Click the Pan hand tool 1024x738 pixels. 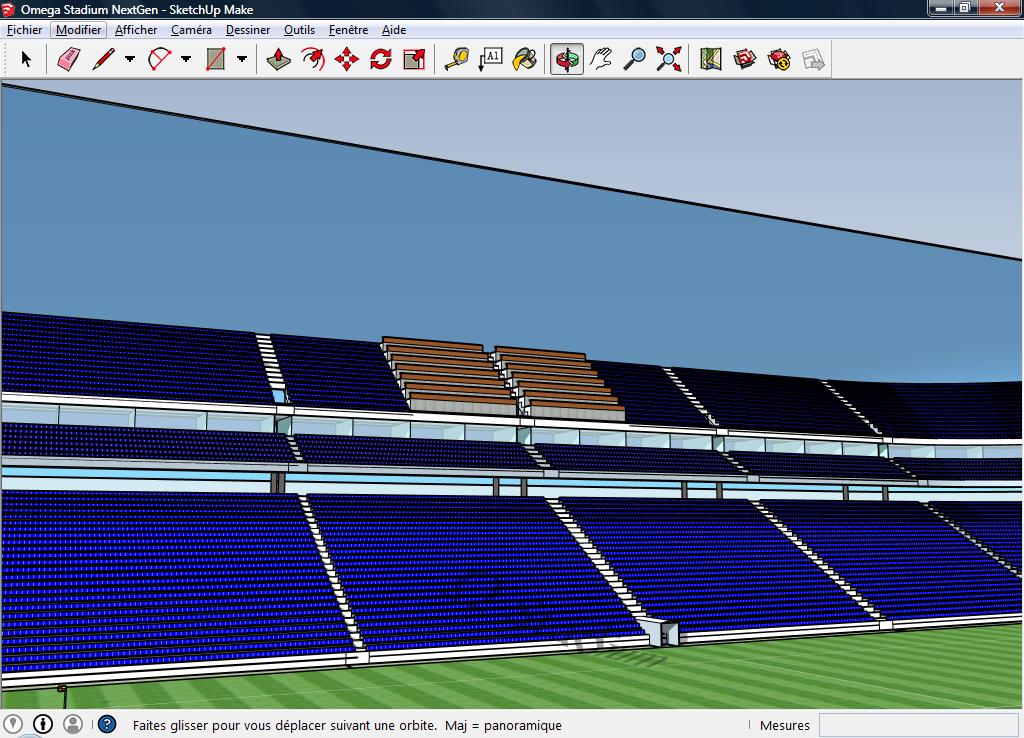pyautogui.click(x=600, y=60)
